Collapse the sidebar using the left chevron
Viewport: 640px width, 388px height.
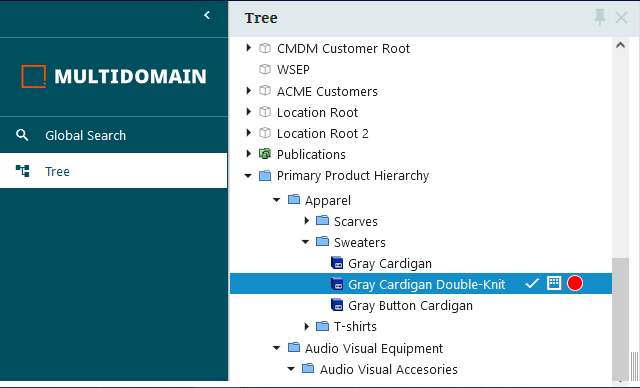(207, 16)
